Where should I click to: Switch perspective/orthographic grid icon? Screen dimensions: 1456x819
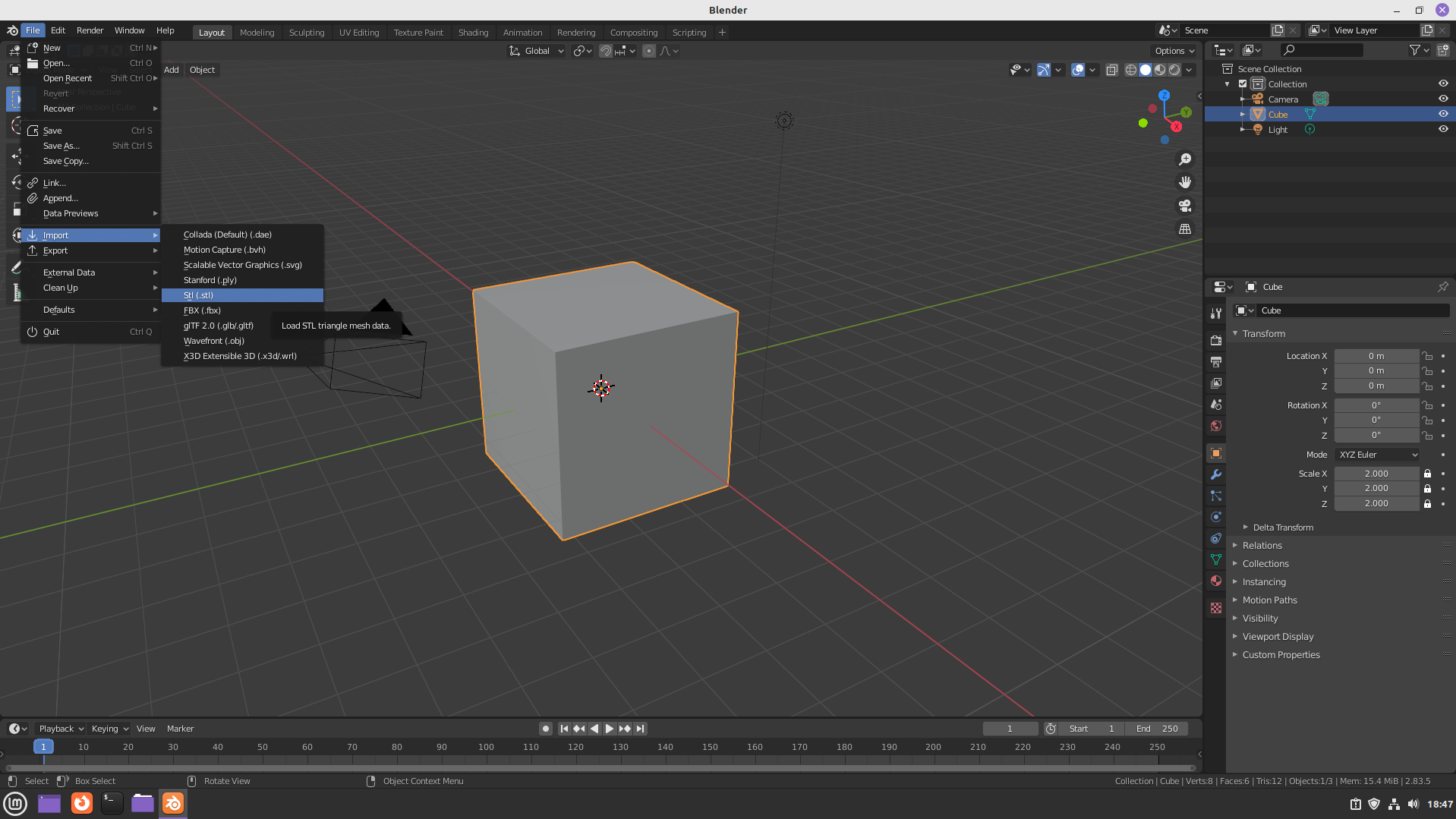click(x=1184, y=229)
